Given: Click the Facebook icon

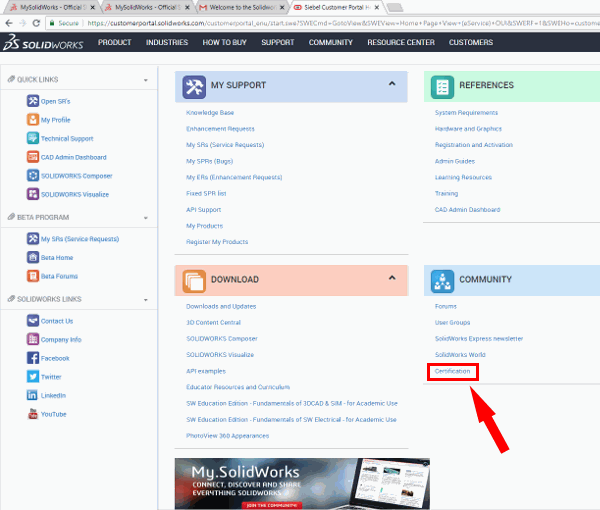Looking at the screenshot, I should 33,358.
